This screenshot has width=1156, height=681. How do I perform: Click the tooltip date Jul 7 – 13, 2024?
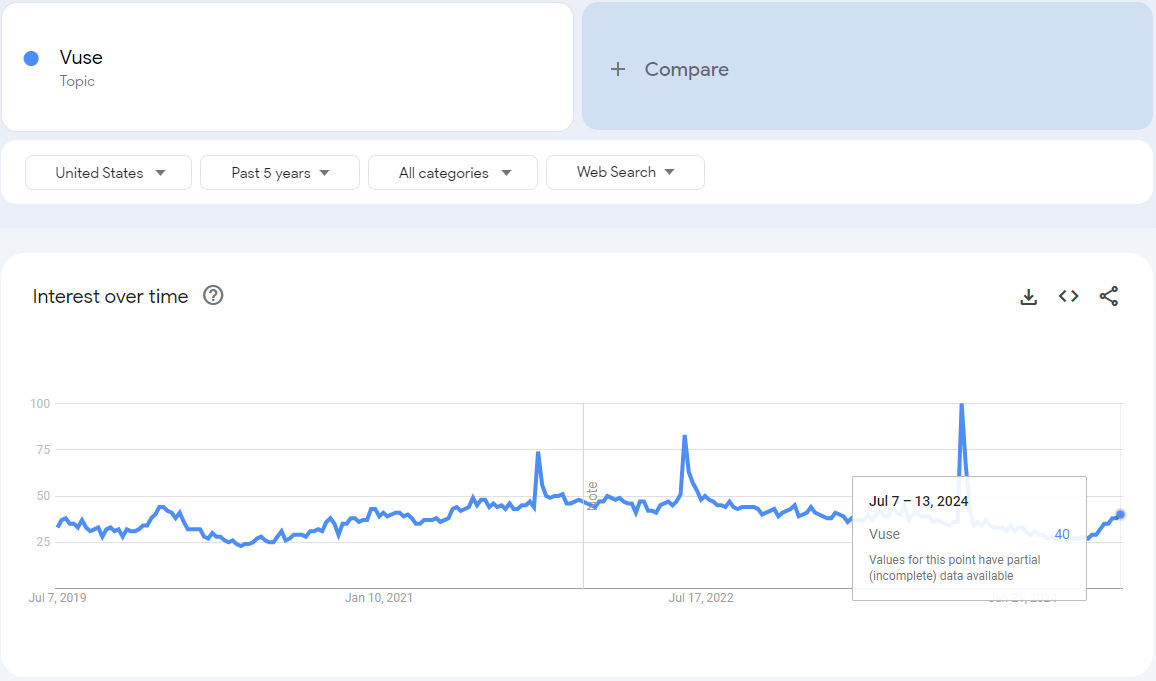pyautogui.click(x=919, y=501)
